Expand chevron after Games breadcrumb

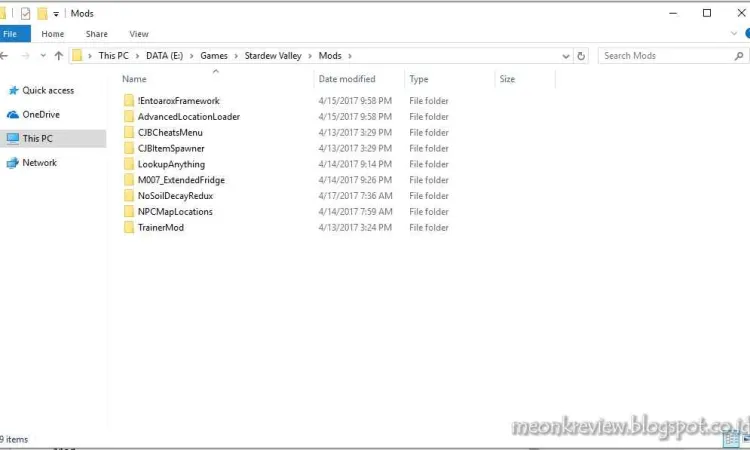[236, 56]
